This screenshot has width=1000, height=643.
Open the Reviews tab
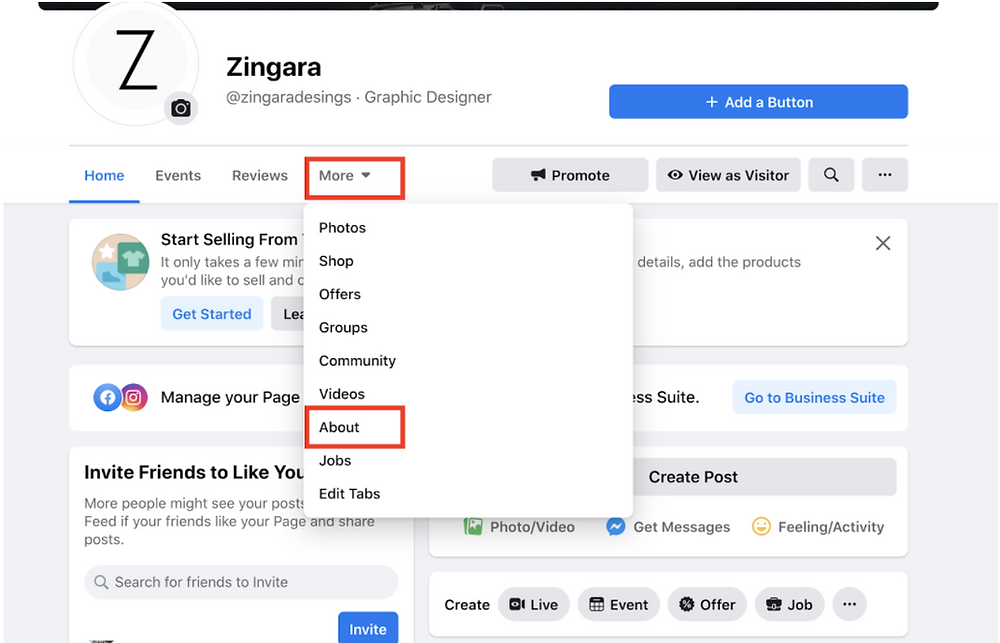point(260,175)
